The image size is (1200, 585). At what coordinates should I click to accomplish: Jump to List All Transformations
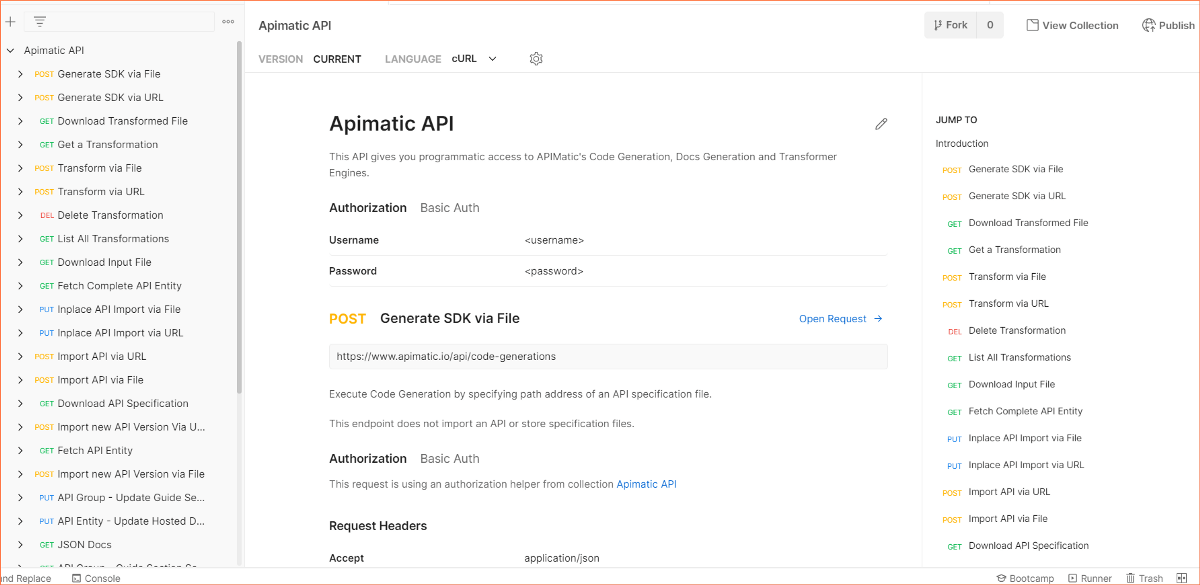pyautogui.click(x=1019, y=358)
